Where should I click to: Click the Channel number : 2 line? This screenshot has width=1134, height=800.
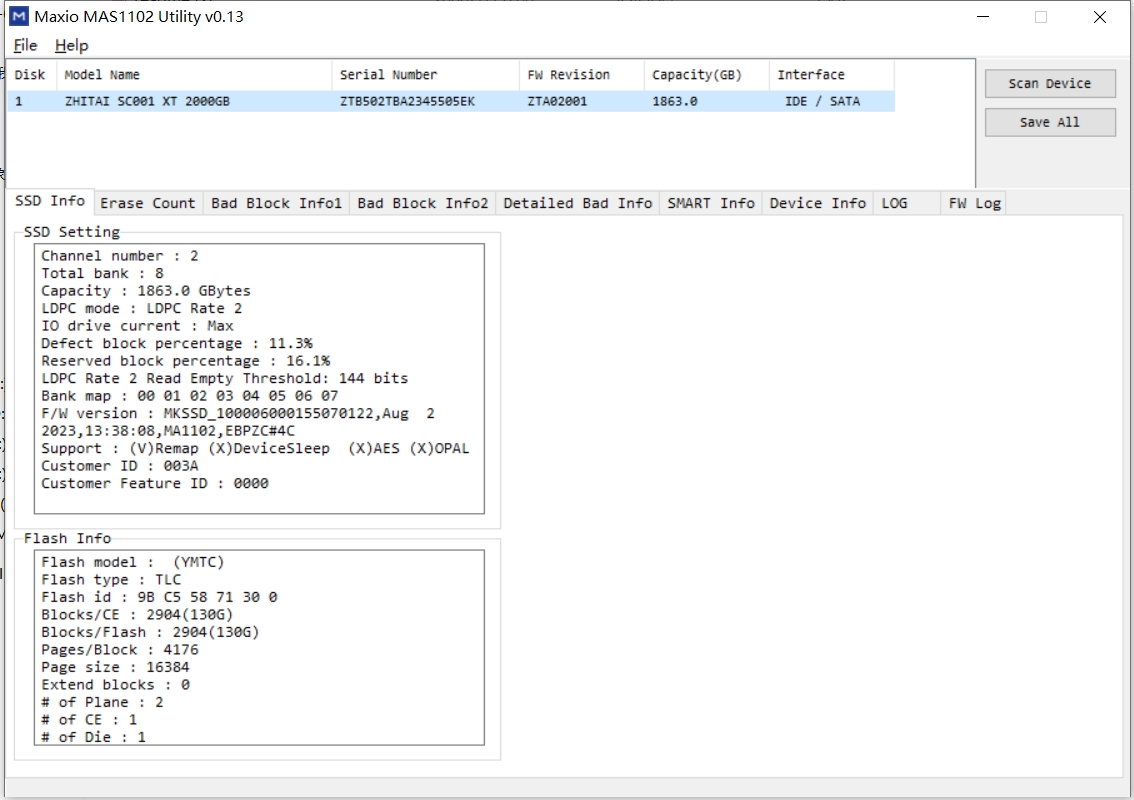[119, 256]
